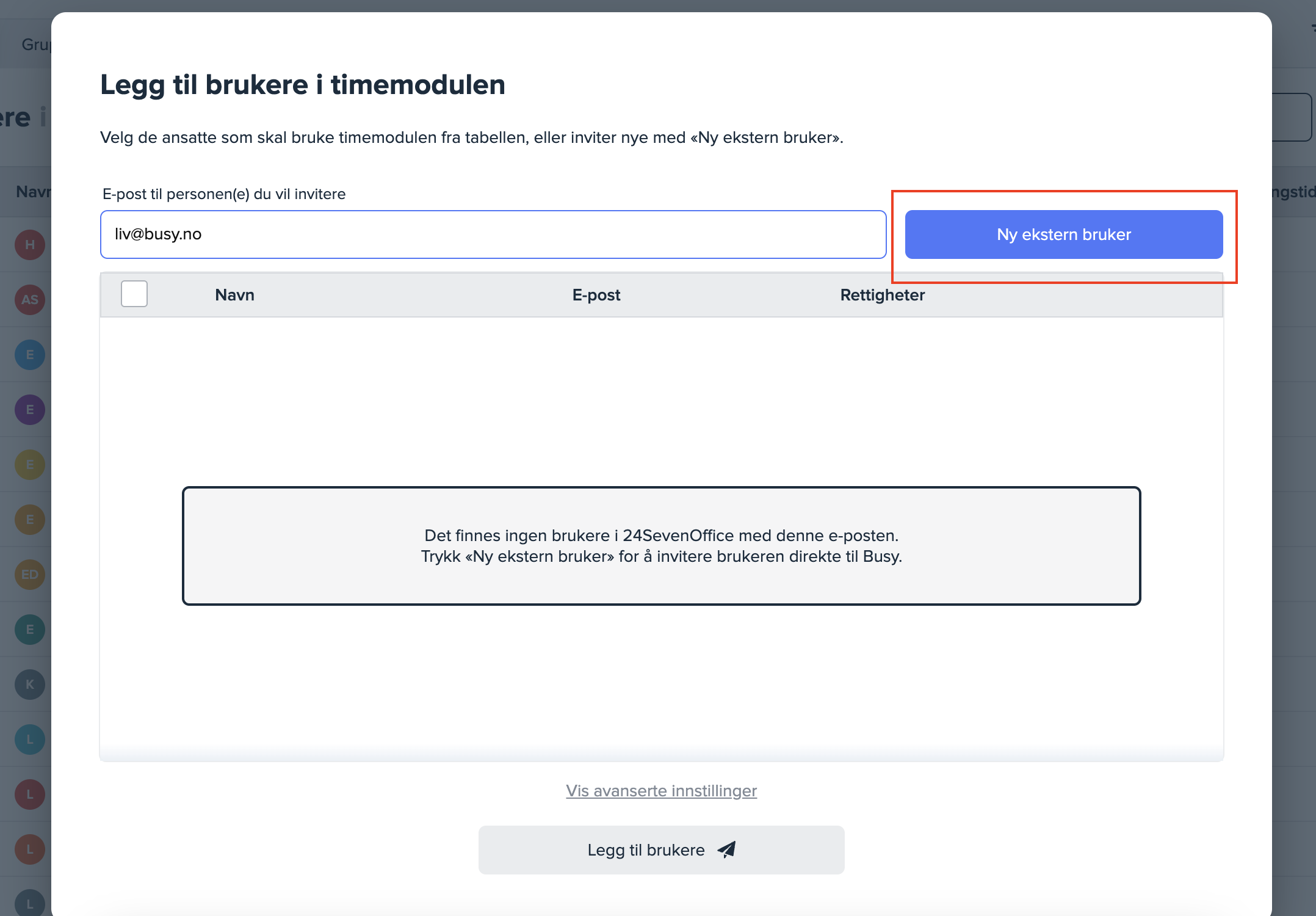Click the ED user avatar

(29, 575)
